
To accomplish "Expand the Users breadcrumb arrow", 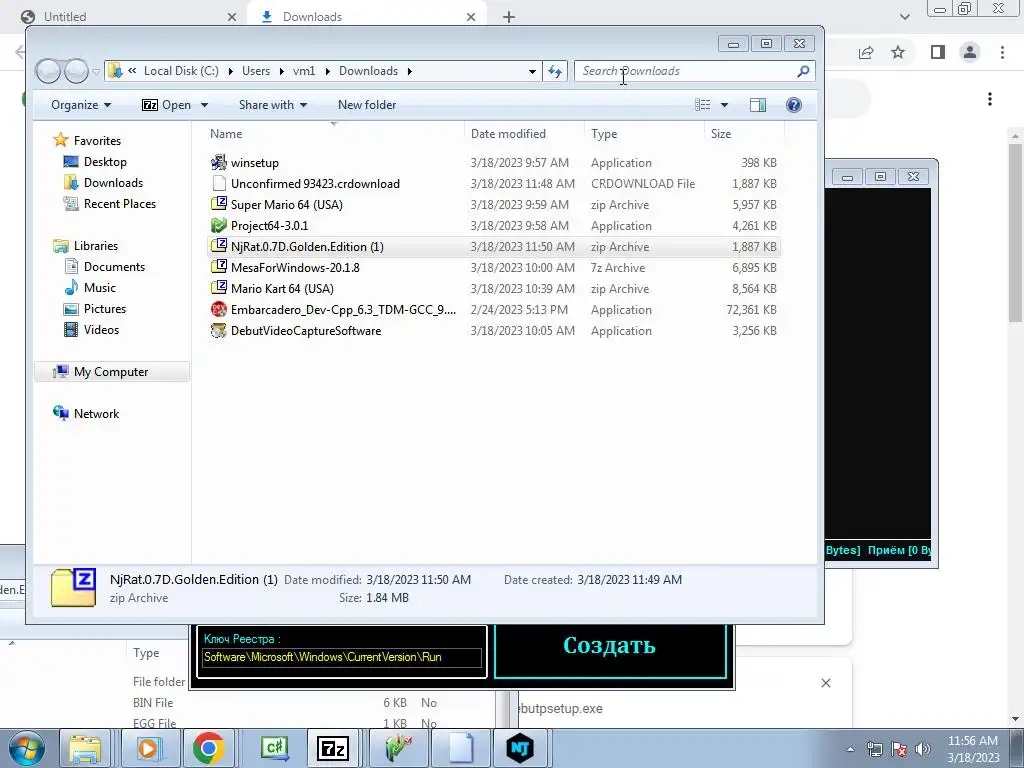I will [281, 71].
